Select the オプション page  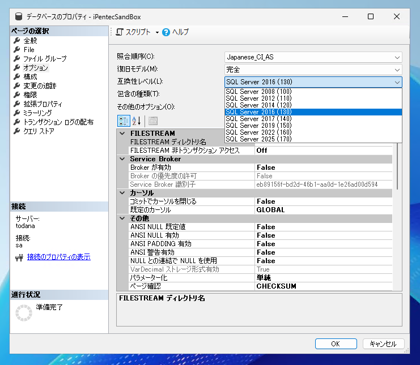pos(36,68)
